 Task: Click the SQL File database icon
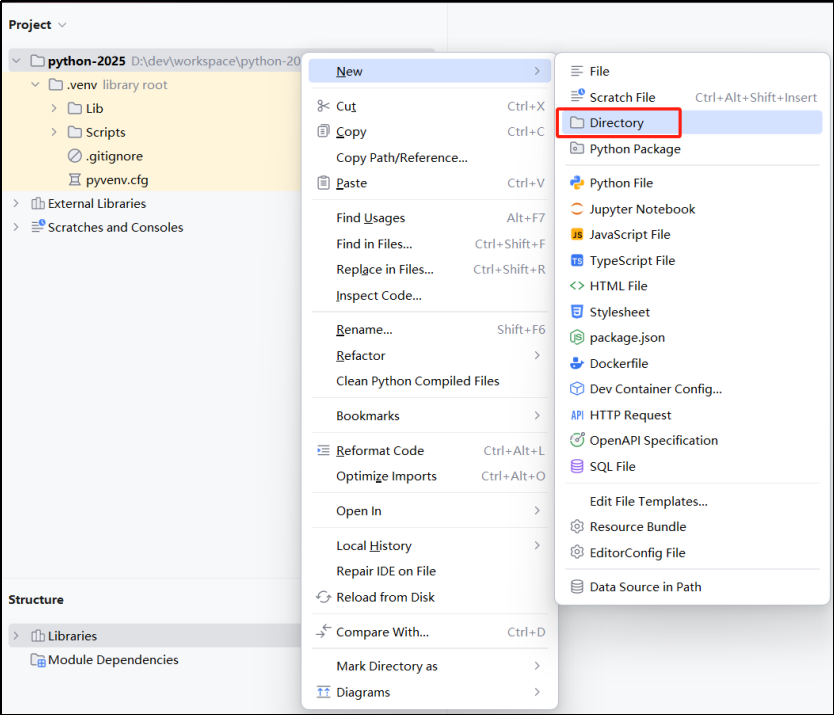(x=577, y=467)
